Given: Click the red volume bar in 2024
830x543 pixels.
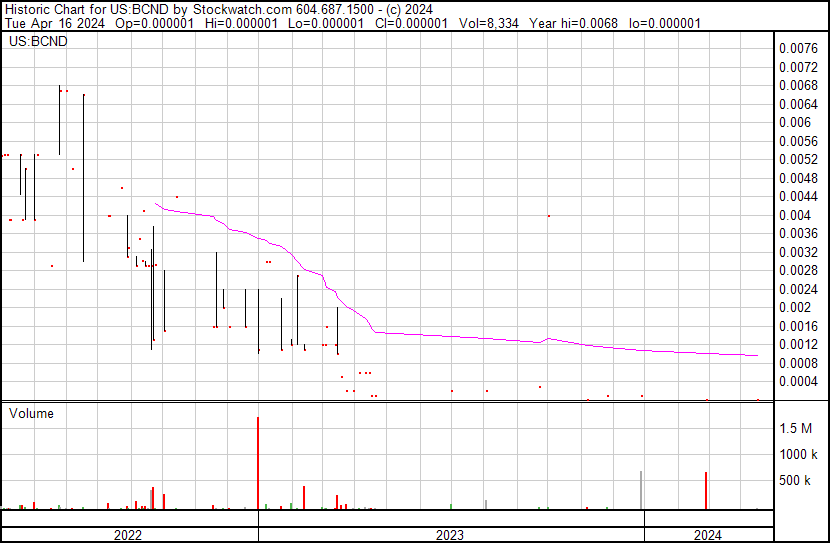Looking at the screenshot, I should pos(706,491).
